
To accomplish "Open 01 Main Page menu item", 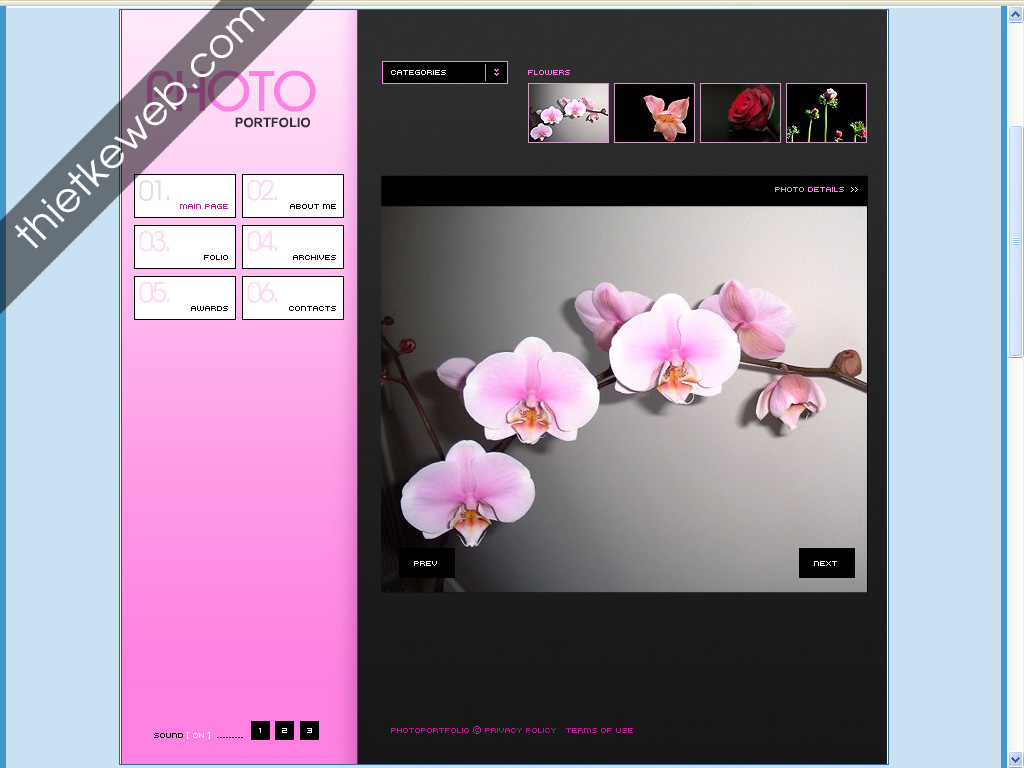I will (x=185, y=196).
